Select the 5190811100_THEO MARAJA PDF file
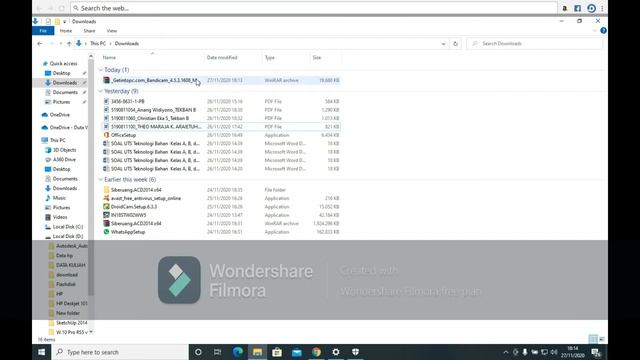This screenshot has width=640, height=360. 221,127
